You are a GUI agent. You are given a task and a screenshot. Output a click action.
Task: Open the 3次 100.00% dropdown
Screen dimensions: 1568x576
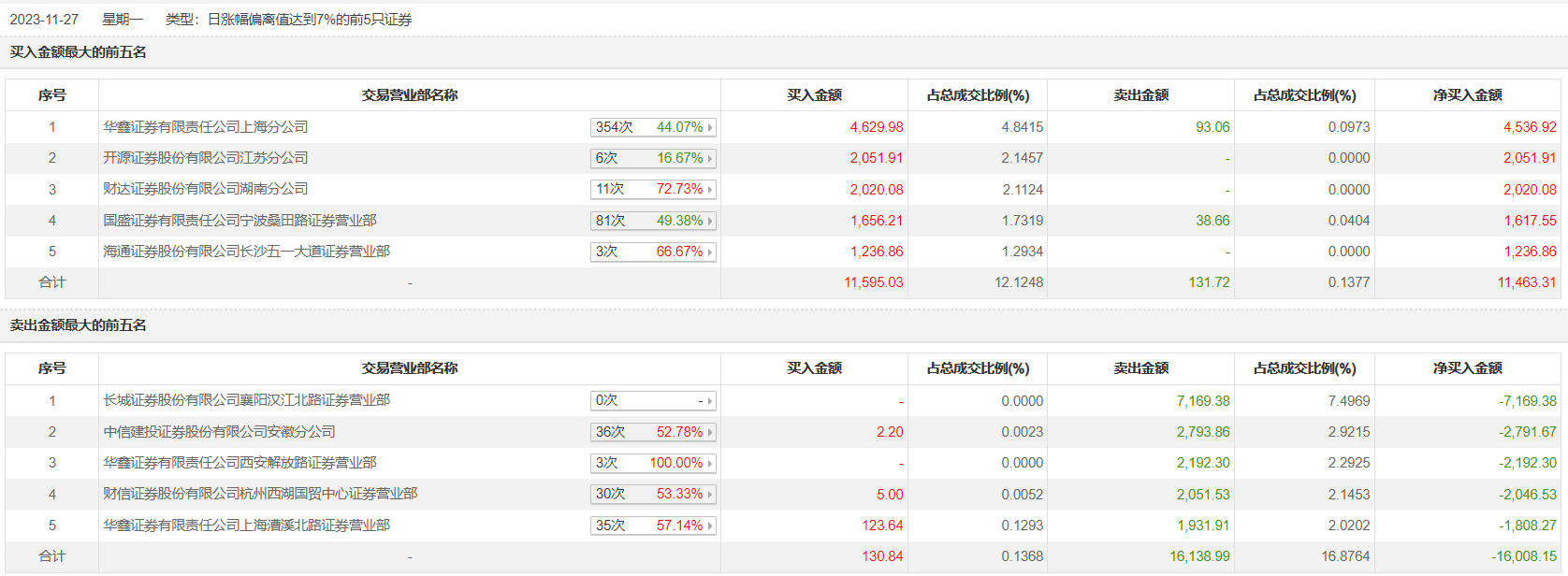[653, 463]
